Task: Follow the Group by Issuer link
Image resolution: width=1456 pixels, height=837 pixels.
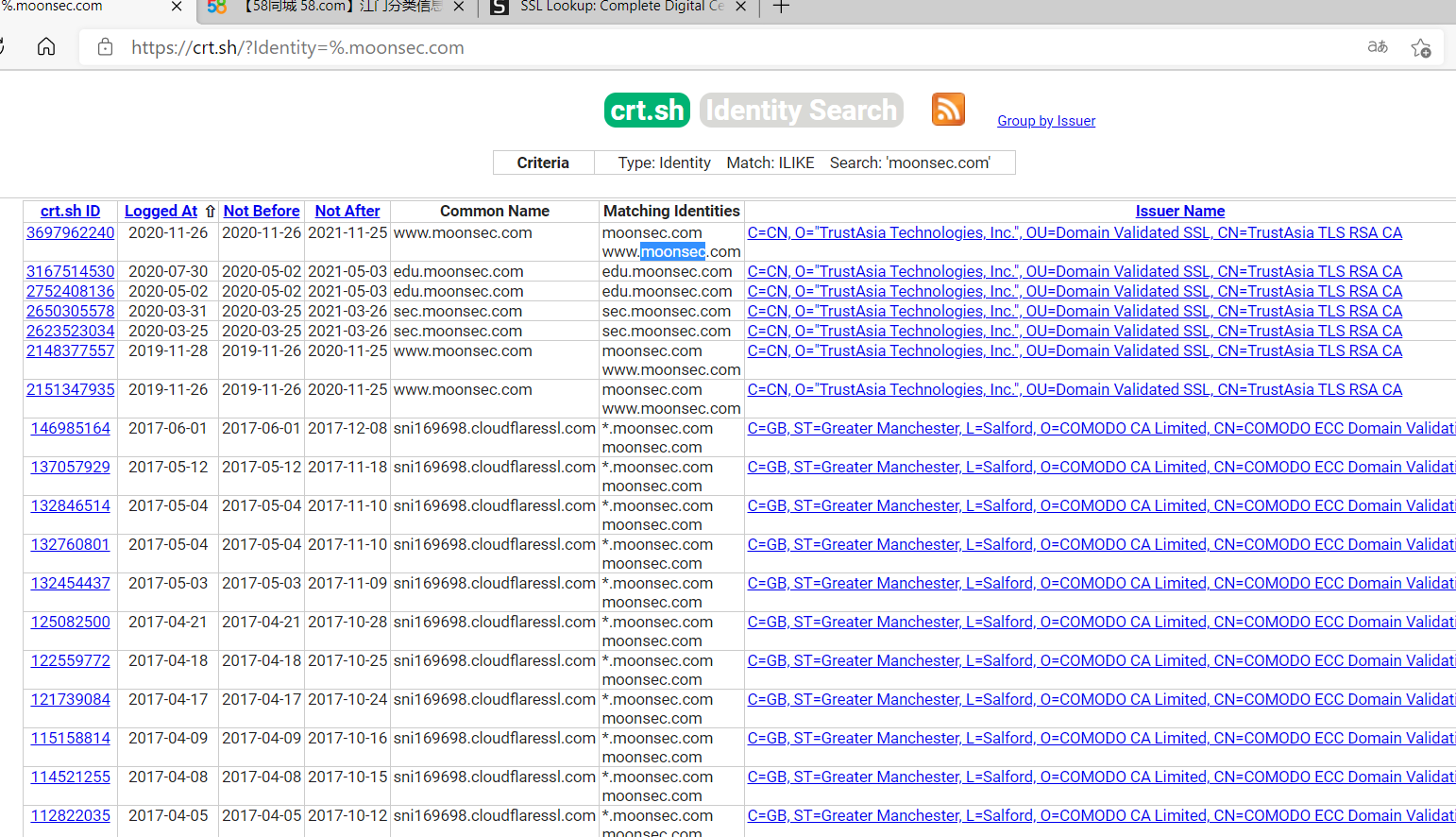Action: click(1046, 121)
